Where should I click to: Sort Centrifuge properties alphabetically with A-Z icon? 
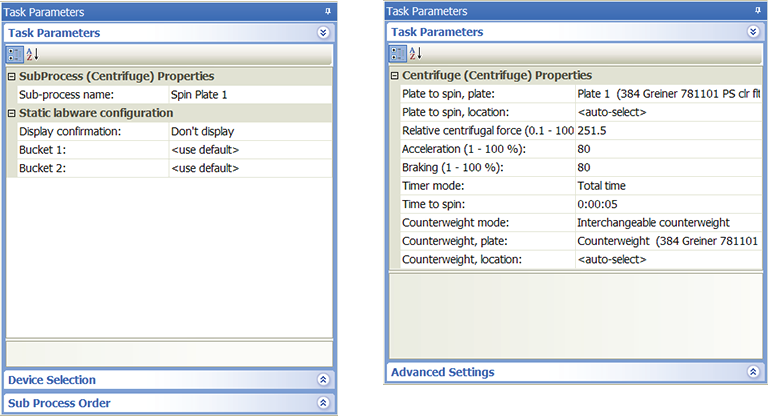(x=414, y=53)
